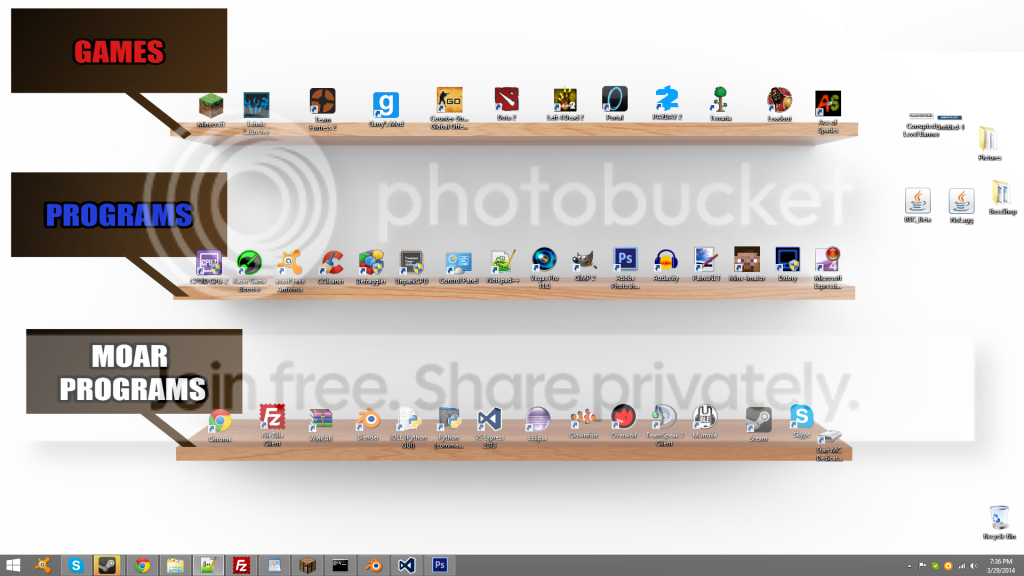Viewport: 1024px width, 576px height.
Task: Open Chrome from the taskbar
Action: pos(142,565)
